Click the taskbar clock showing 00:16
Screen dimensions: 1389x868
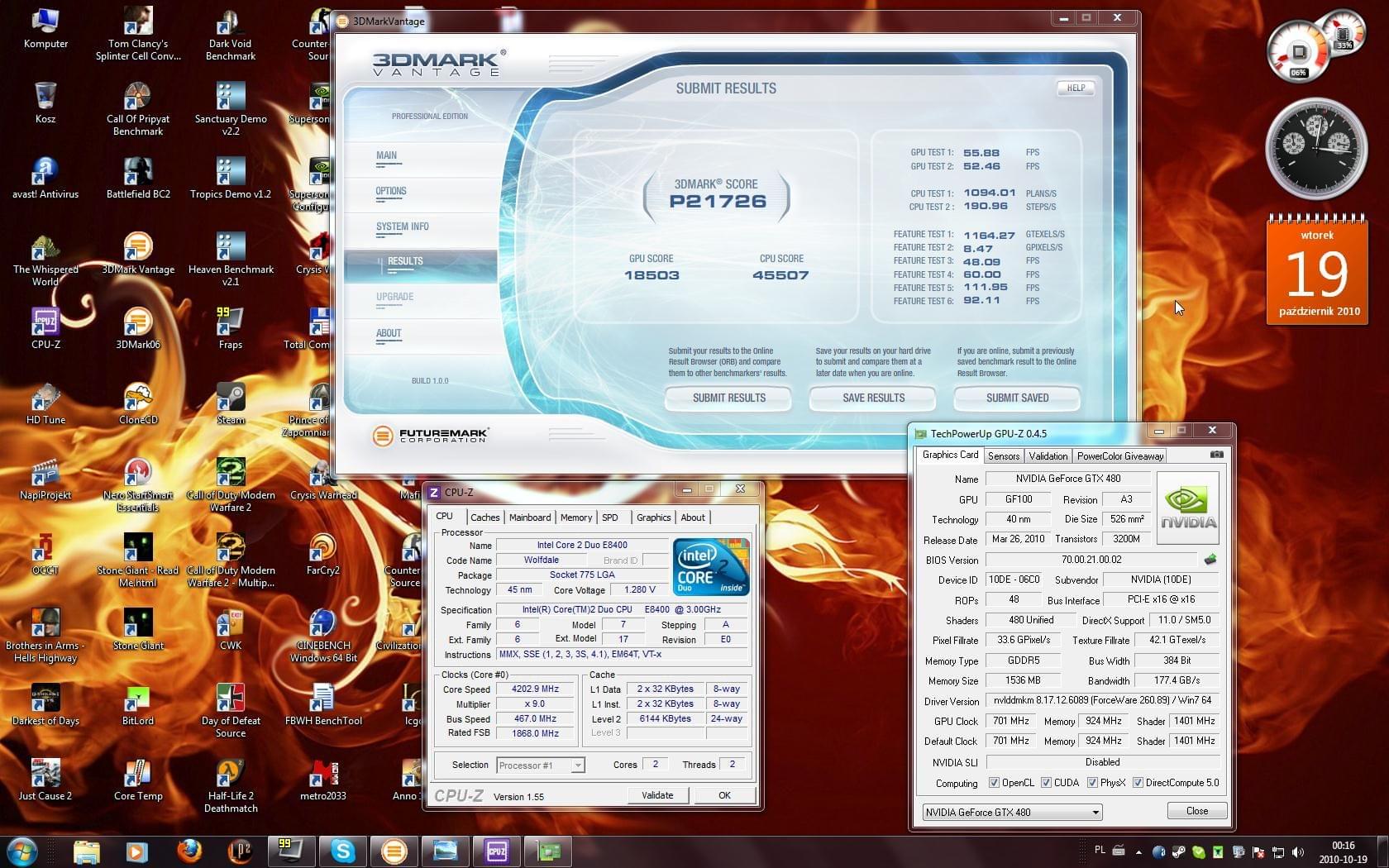point(1343,851)
